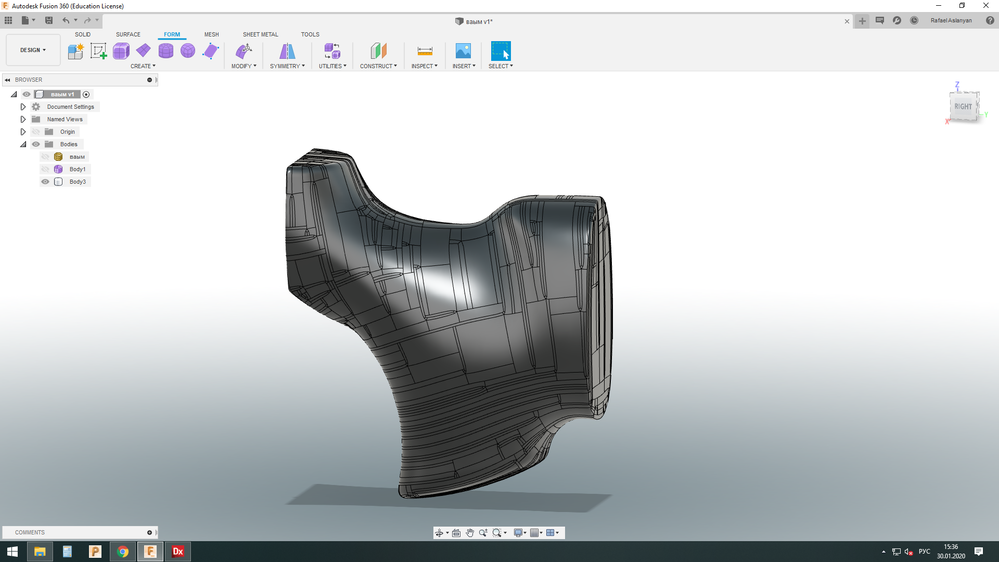999x562 pixels.
Task: Switch to the SURFACE tab
Action: point(128,34)
